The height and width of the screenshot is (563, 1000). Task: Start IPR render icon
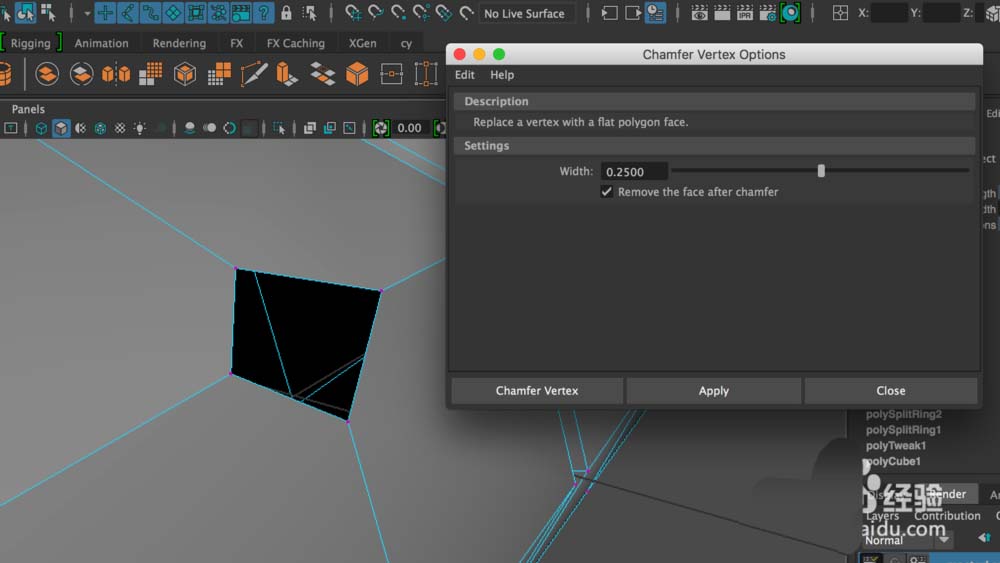[x=745, y=13]
